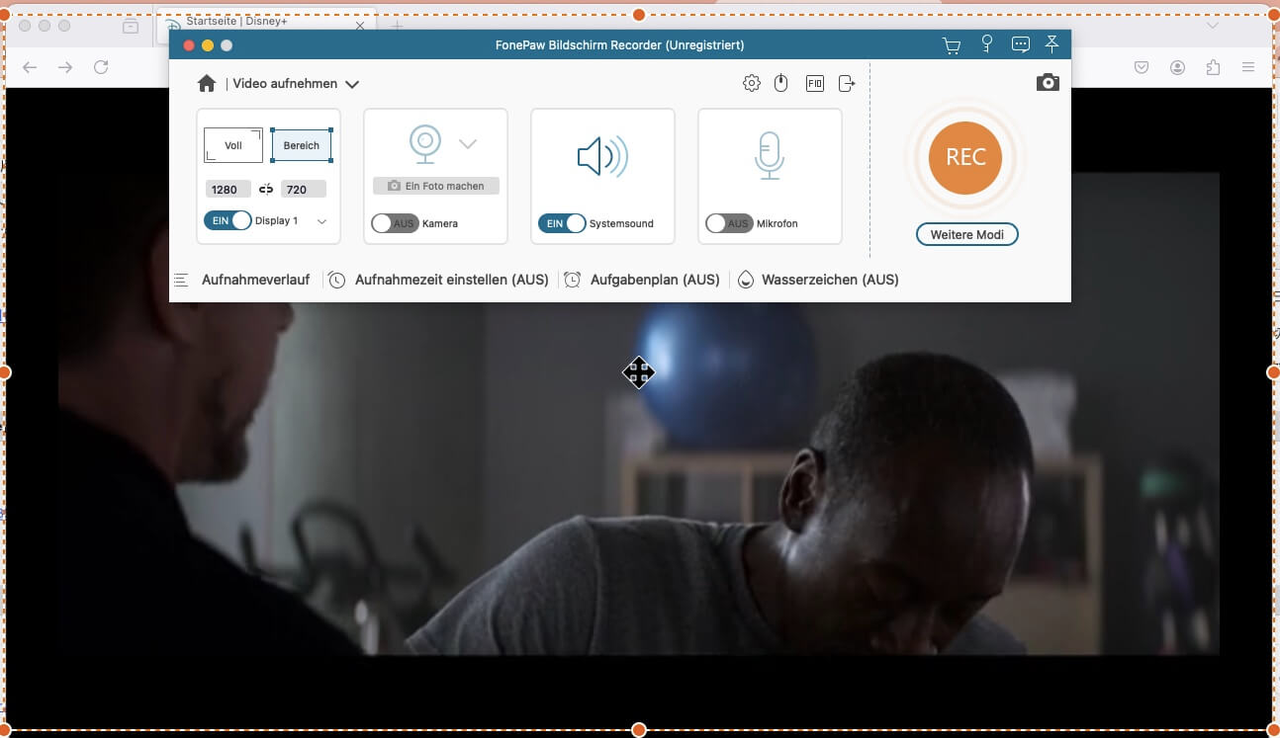Open the feedback chat bubble icon

[1020, 45]
